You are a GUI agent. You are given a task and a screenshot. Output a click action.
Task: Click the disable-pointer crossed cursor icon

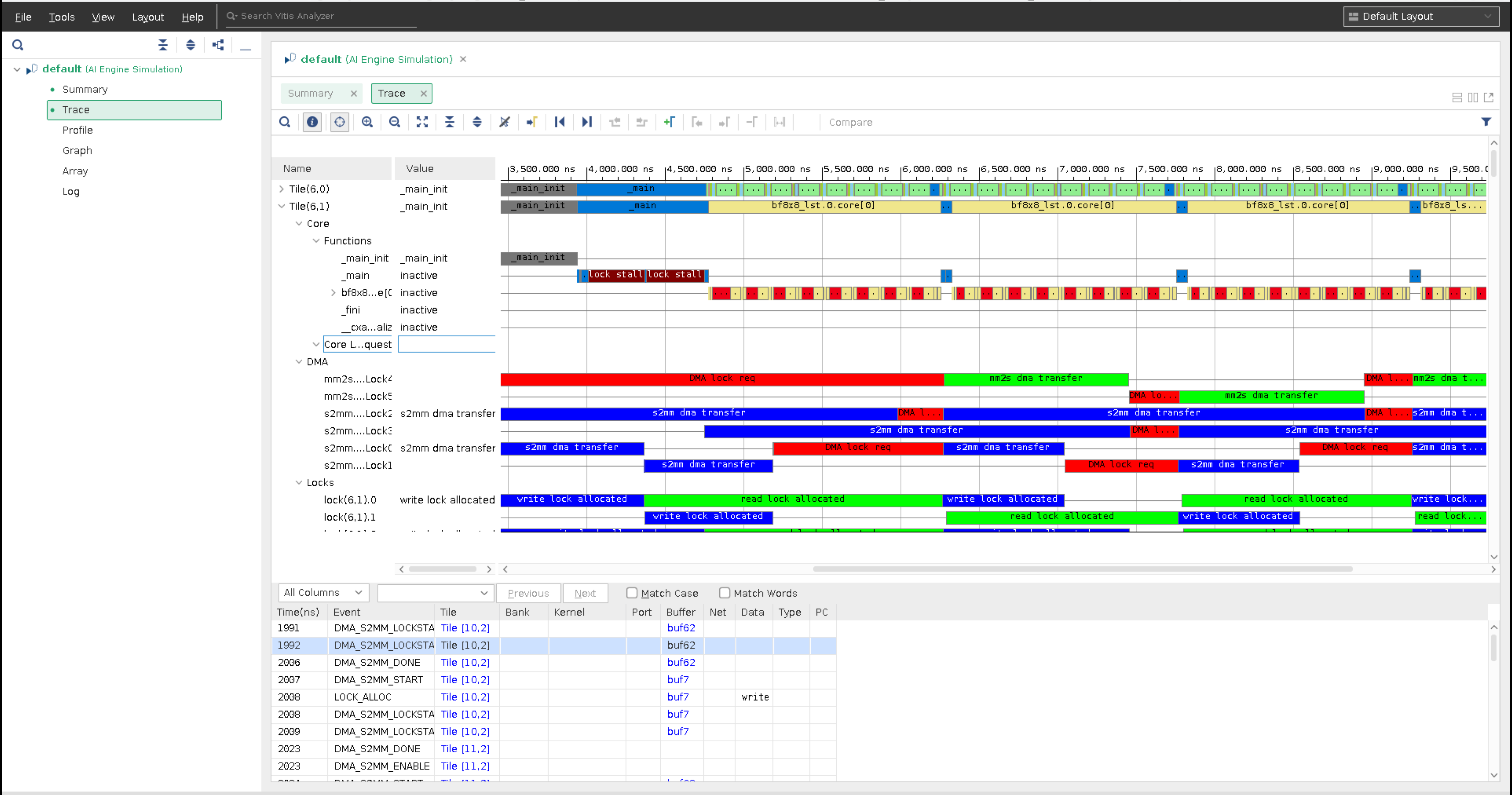(505, 122)
